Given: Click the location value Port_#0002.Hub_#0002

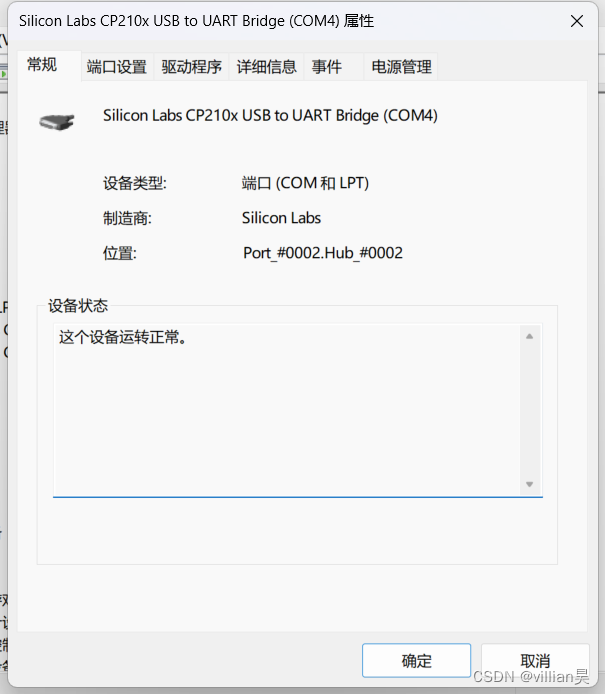Looking at the screenshot, I should (x=323, y=253).
